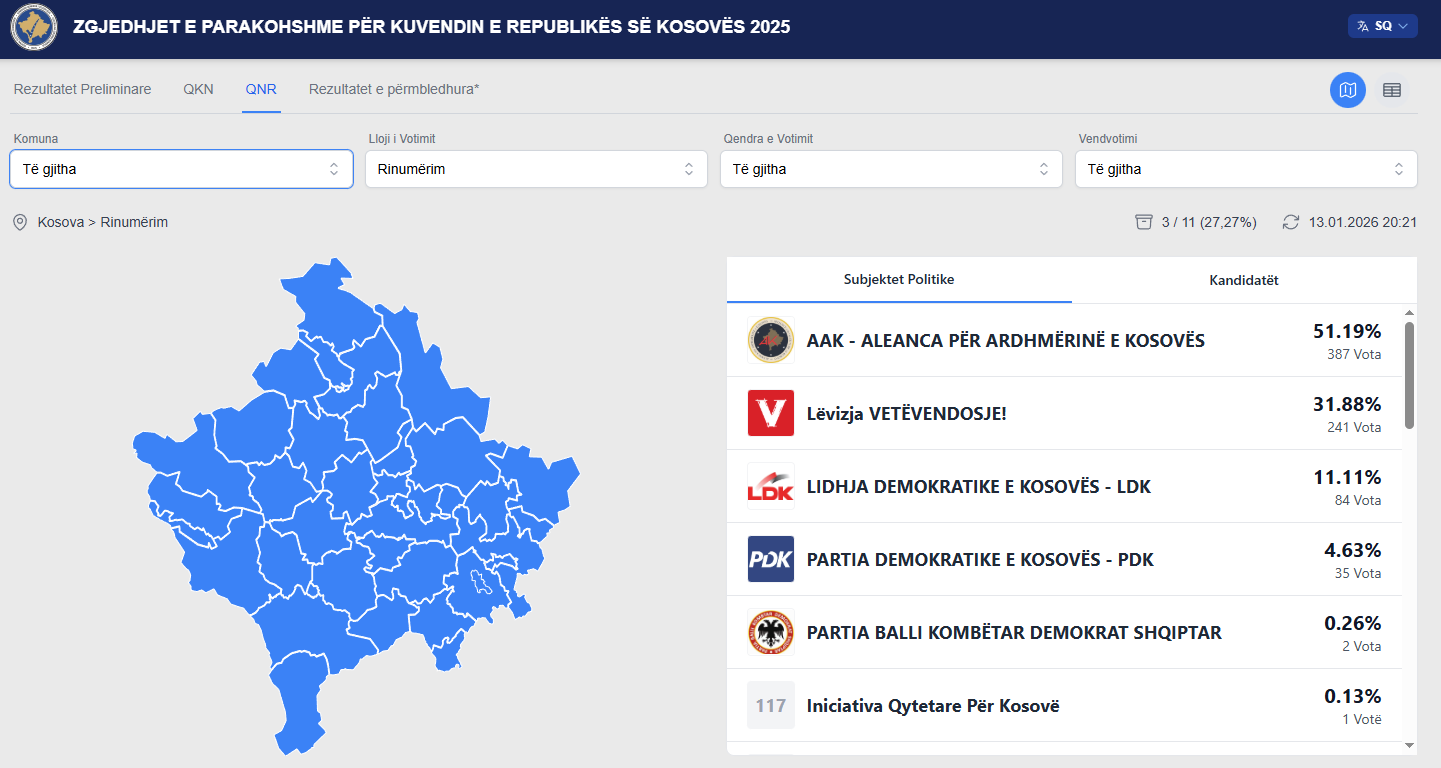
Task: Select the Iniciativa Qytetare Për Kosovë row
Action: click(x=1064, y=705)
